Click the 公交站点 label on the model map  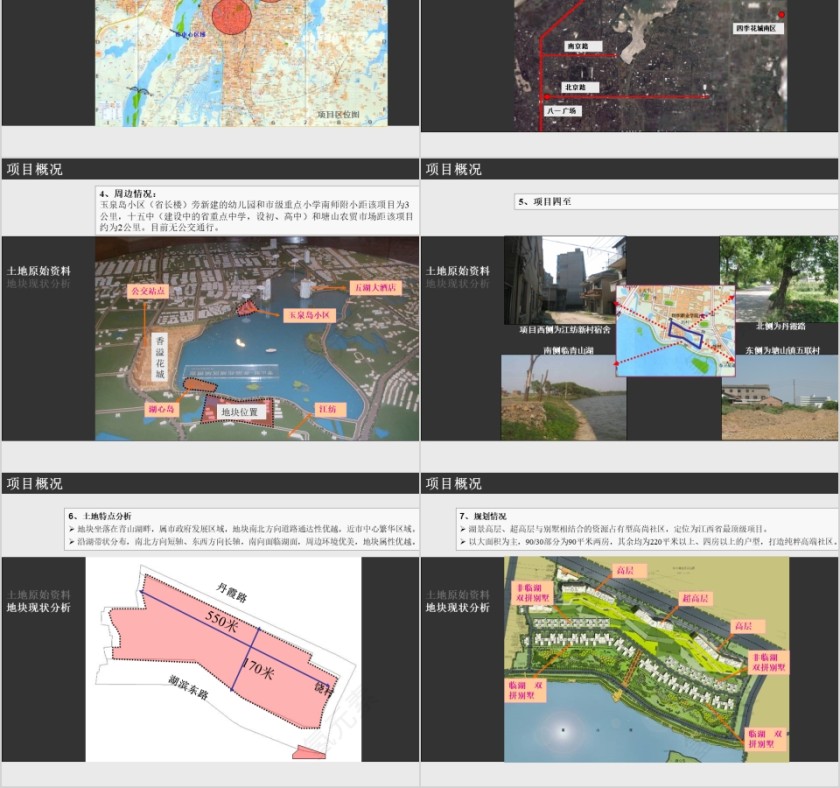[x=148, y=290]
